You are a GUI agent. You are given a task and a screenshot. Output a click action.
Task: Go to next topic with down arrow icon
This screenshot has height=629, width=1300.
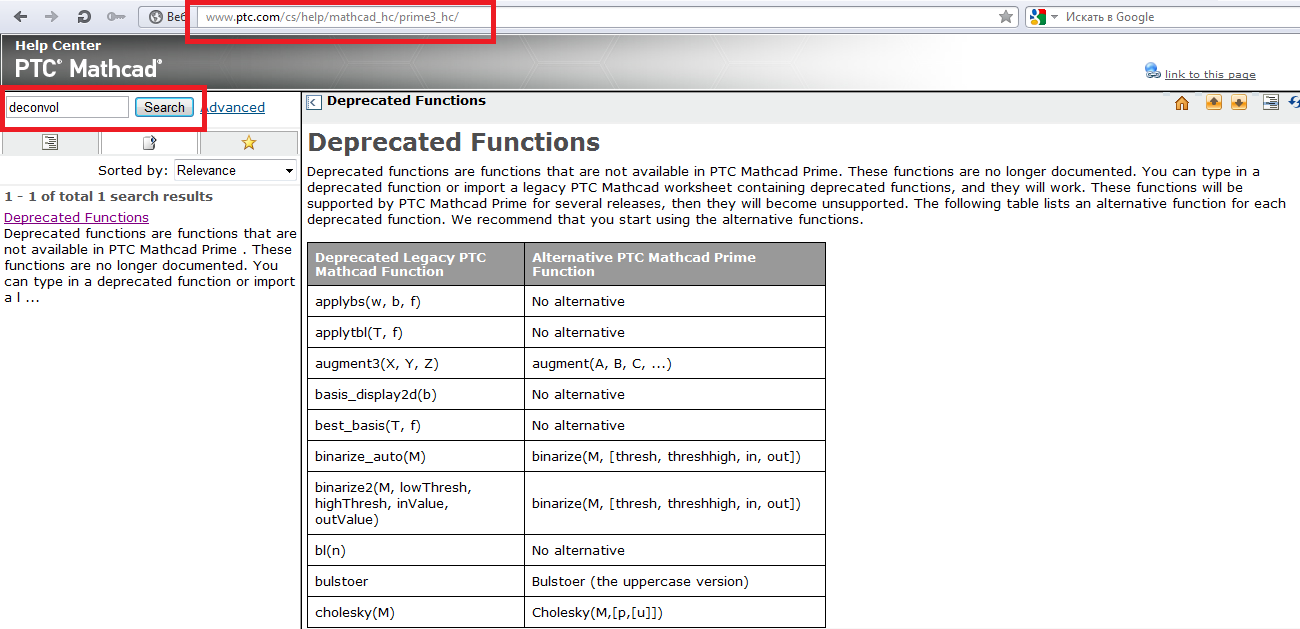[x=1239, y=102]
